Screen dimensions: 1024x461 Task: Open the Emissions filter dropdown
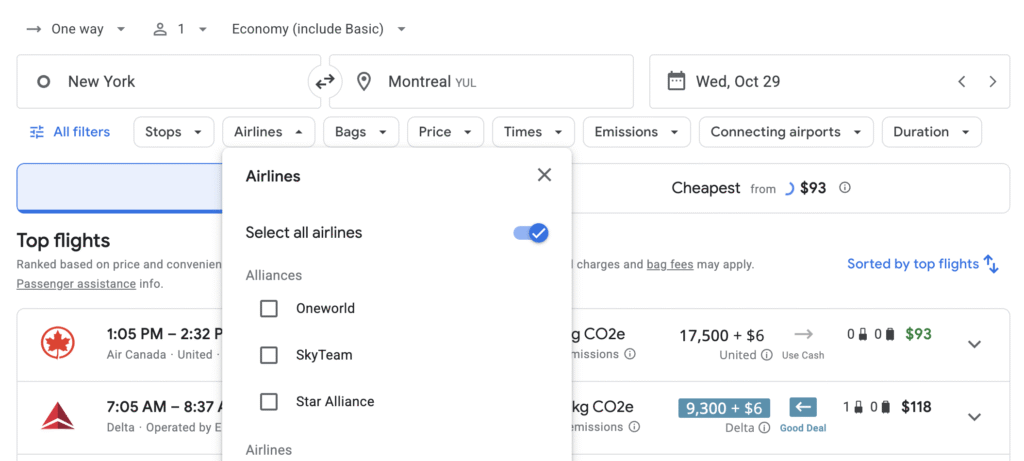click(x=637, y=132)
